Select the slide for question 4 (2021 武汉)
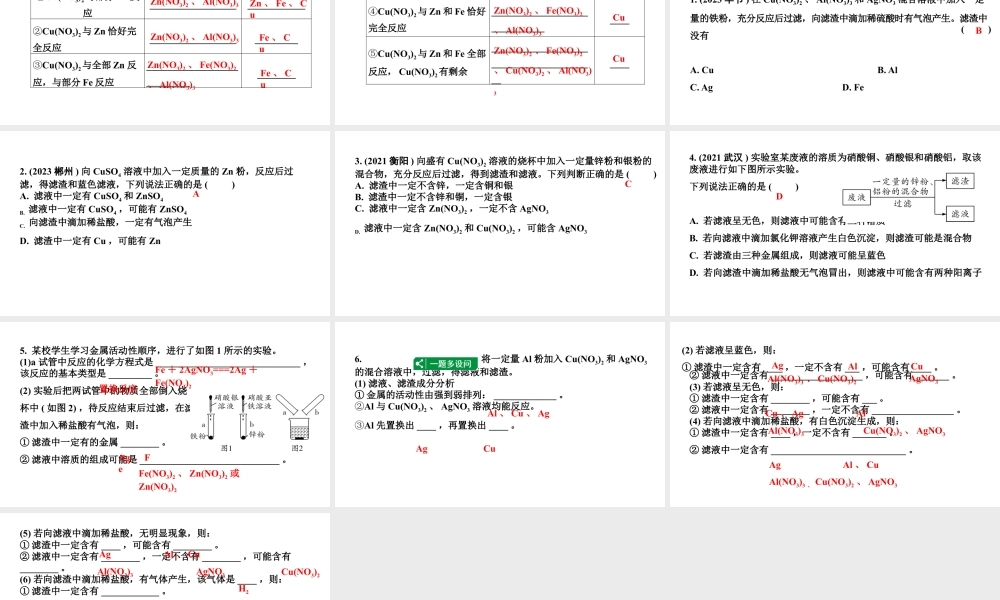This screenshot has width=1000, height=600. click(x=834, y=222)
